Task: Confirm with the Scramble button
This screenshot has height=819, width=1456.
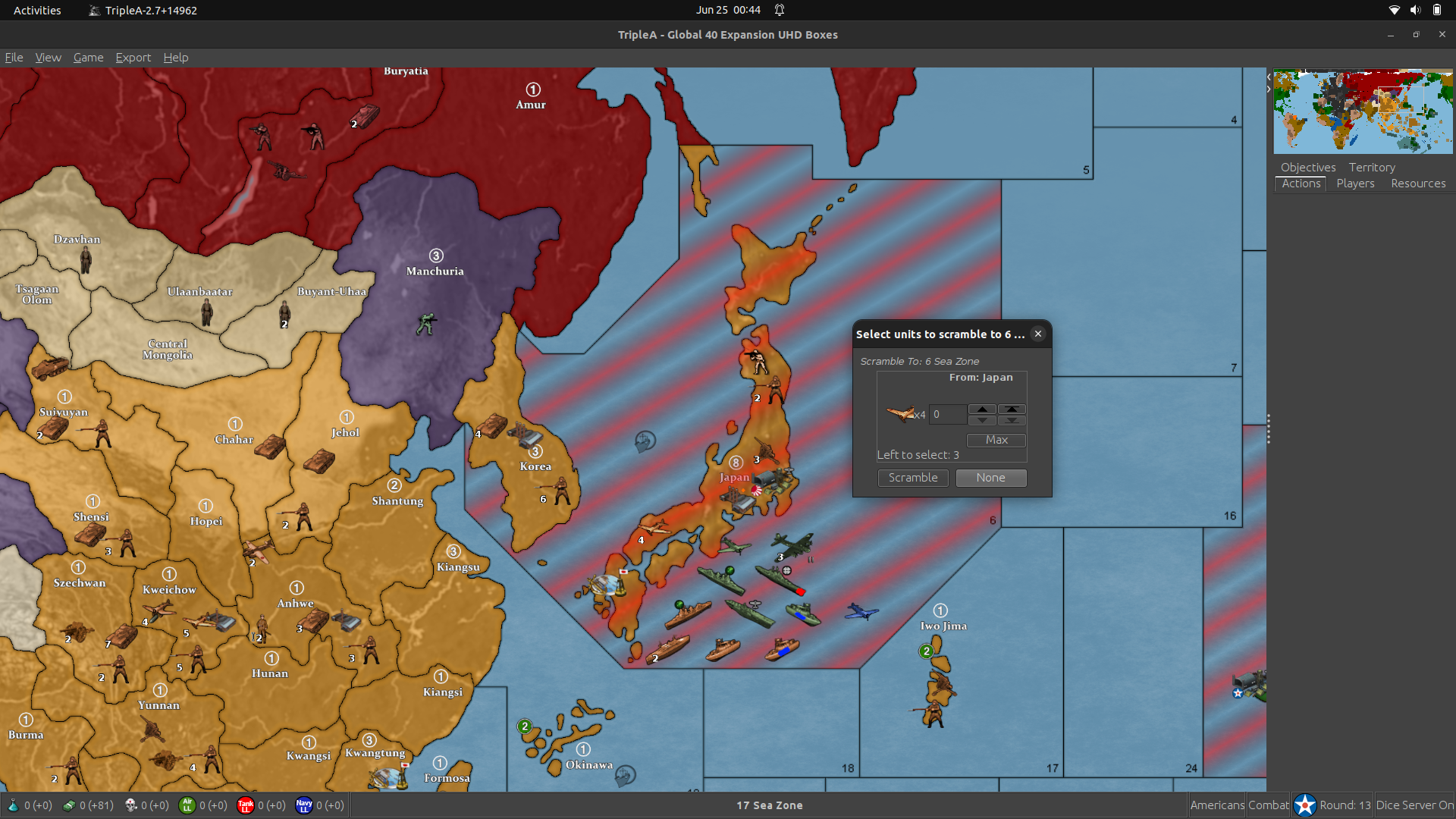Action: pyautogui.click(x=913, y=478)
